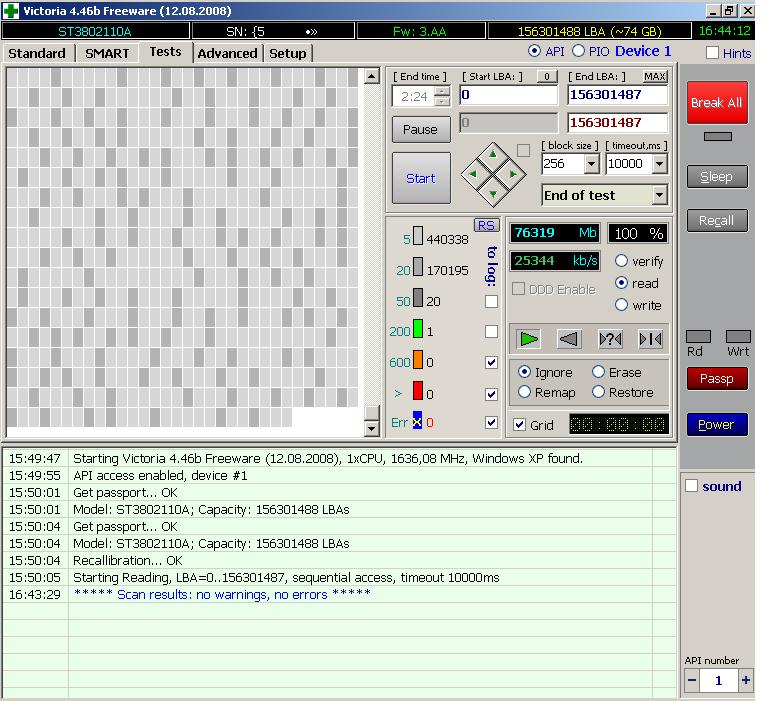Toggle log checkbox for 600 ms blocks
This screenshot has width=767, height=701.
tap(491, 362)
